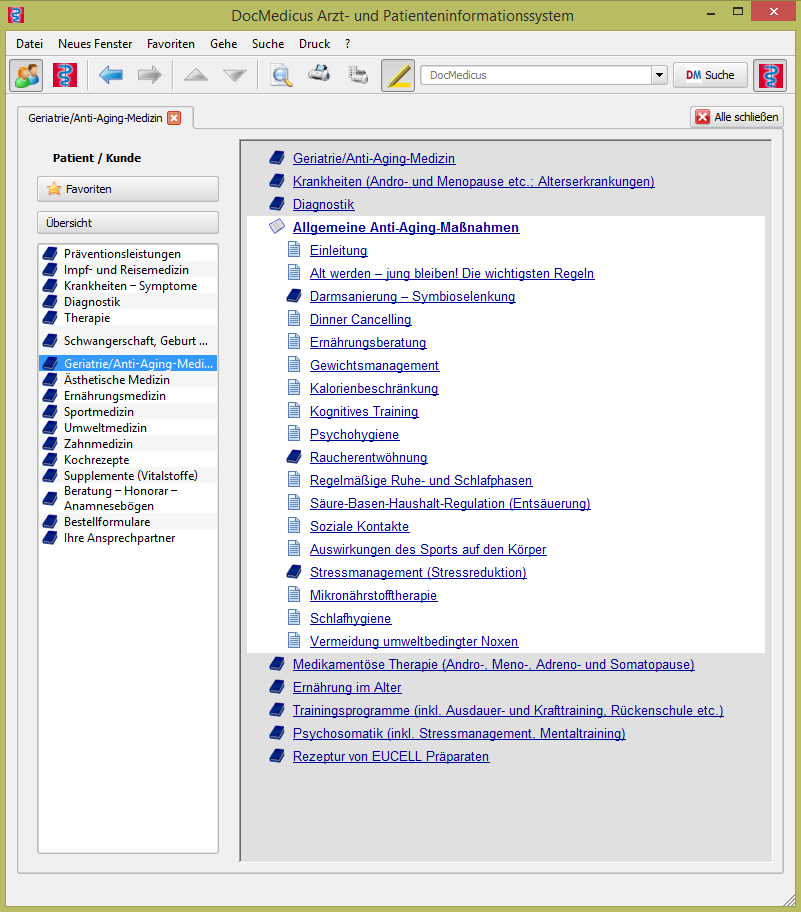
Task: Click the Favoriten star button in sidebar
Action: [x=128, y=189]
